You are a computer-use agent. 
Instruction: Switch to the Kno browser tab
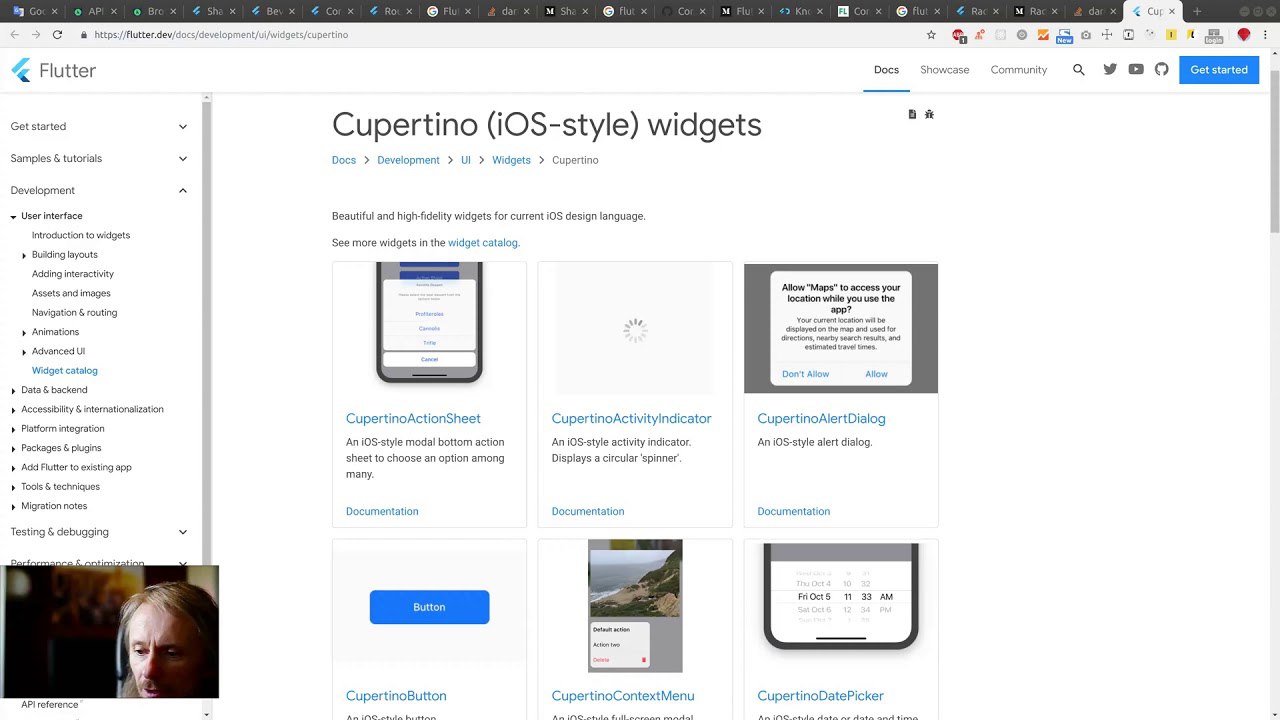click(802, 11)
